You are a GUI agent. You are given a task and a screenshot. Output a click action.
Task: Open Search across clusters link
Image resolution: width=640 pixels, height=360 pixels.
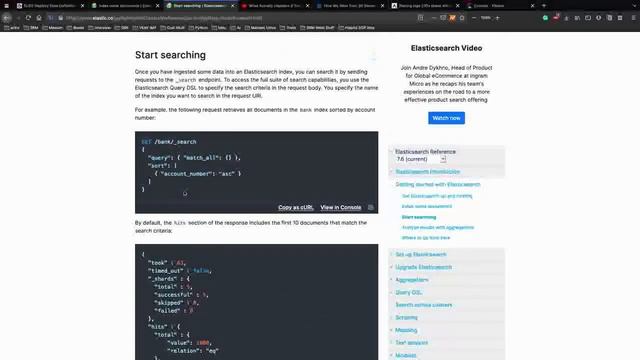(x=423, y=305)
